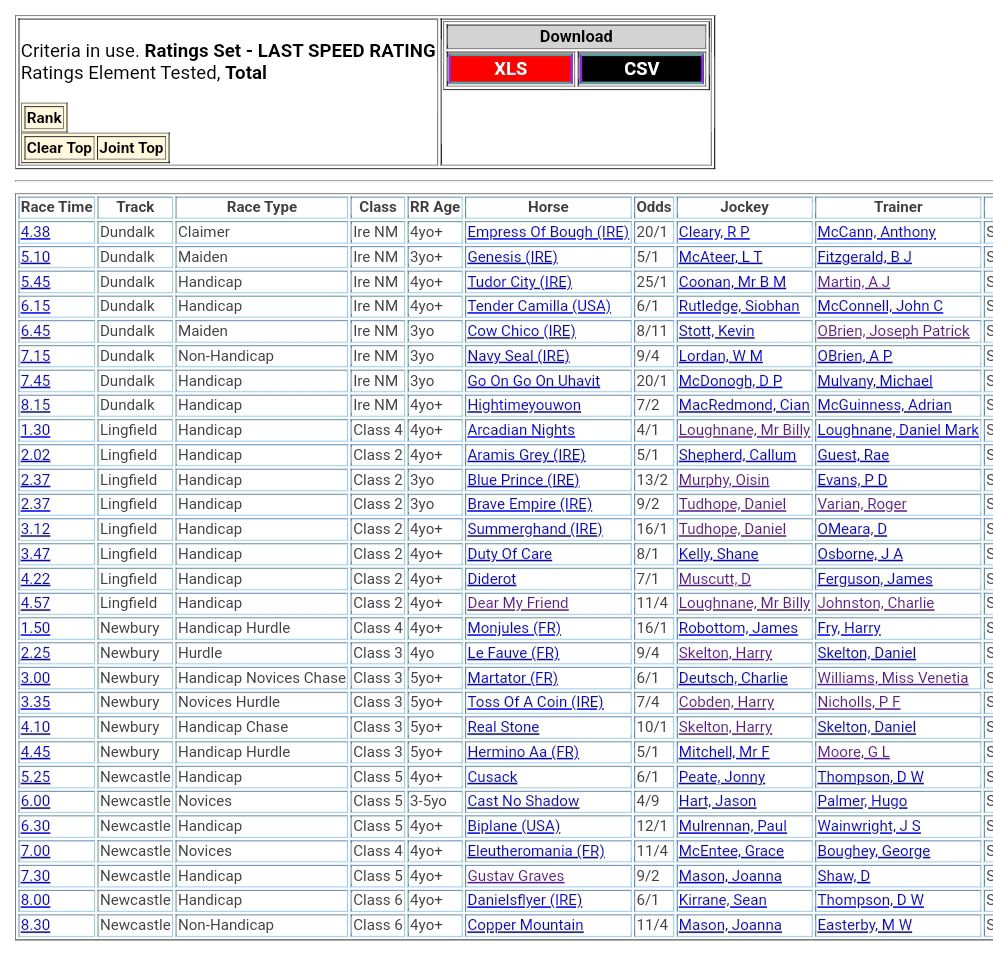Select the Clear Top button
The height and width of the screenshot is (959, 993).
click(59, 148)
